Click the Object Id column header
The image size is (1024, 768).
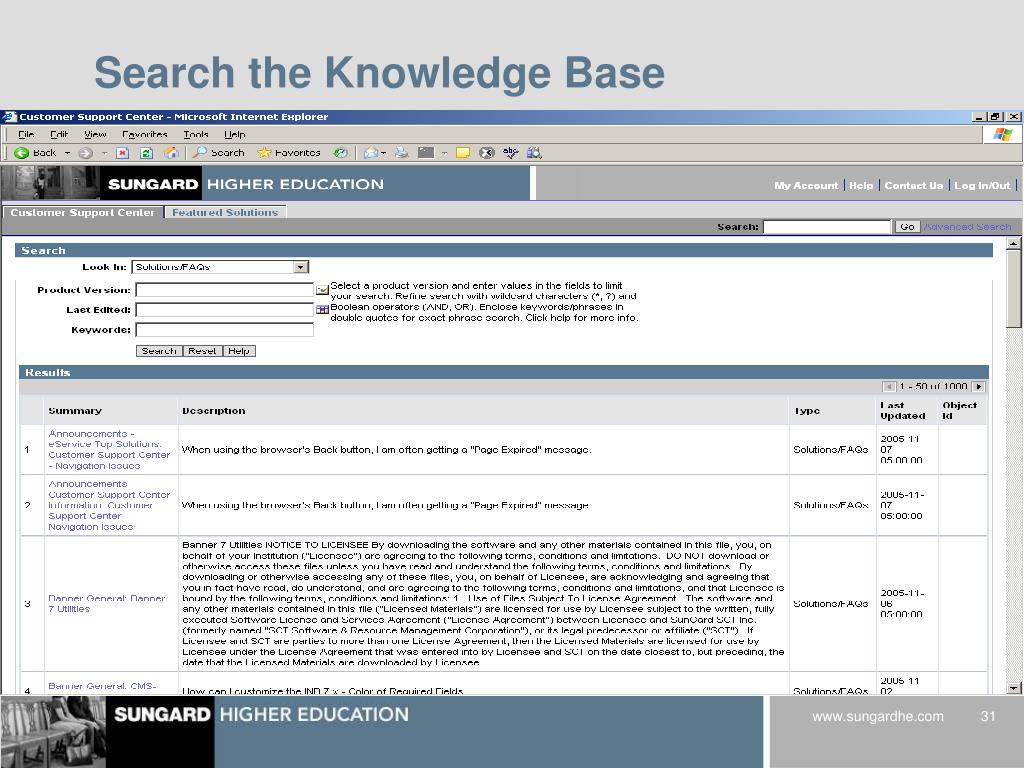pos(959,411)
